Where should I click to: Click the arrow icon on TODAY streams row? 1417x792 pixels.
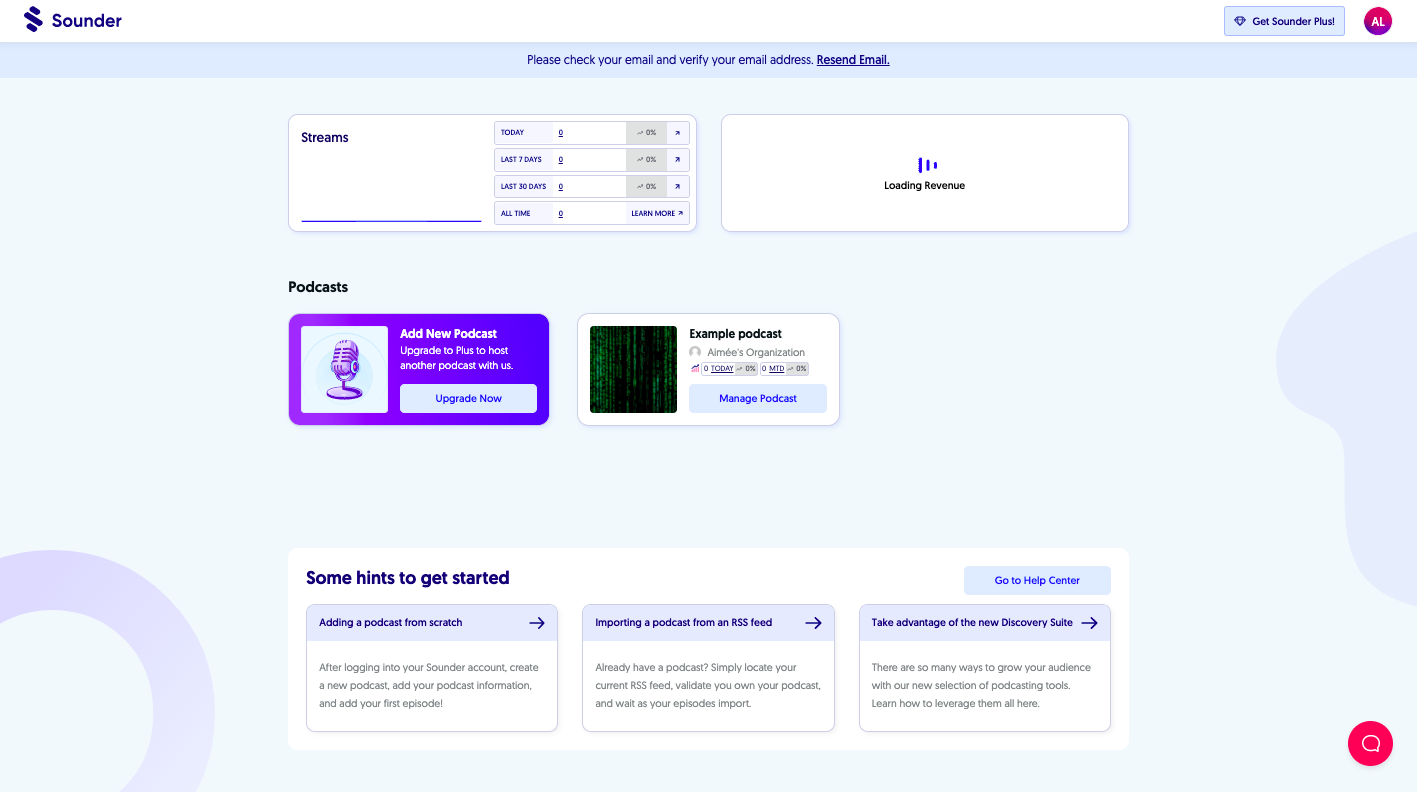(x=676, y=132)
